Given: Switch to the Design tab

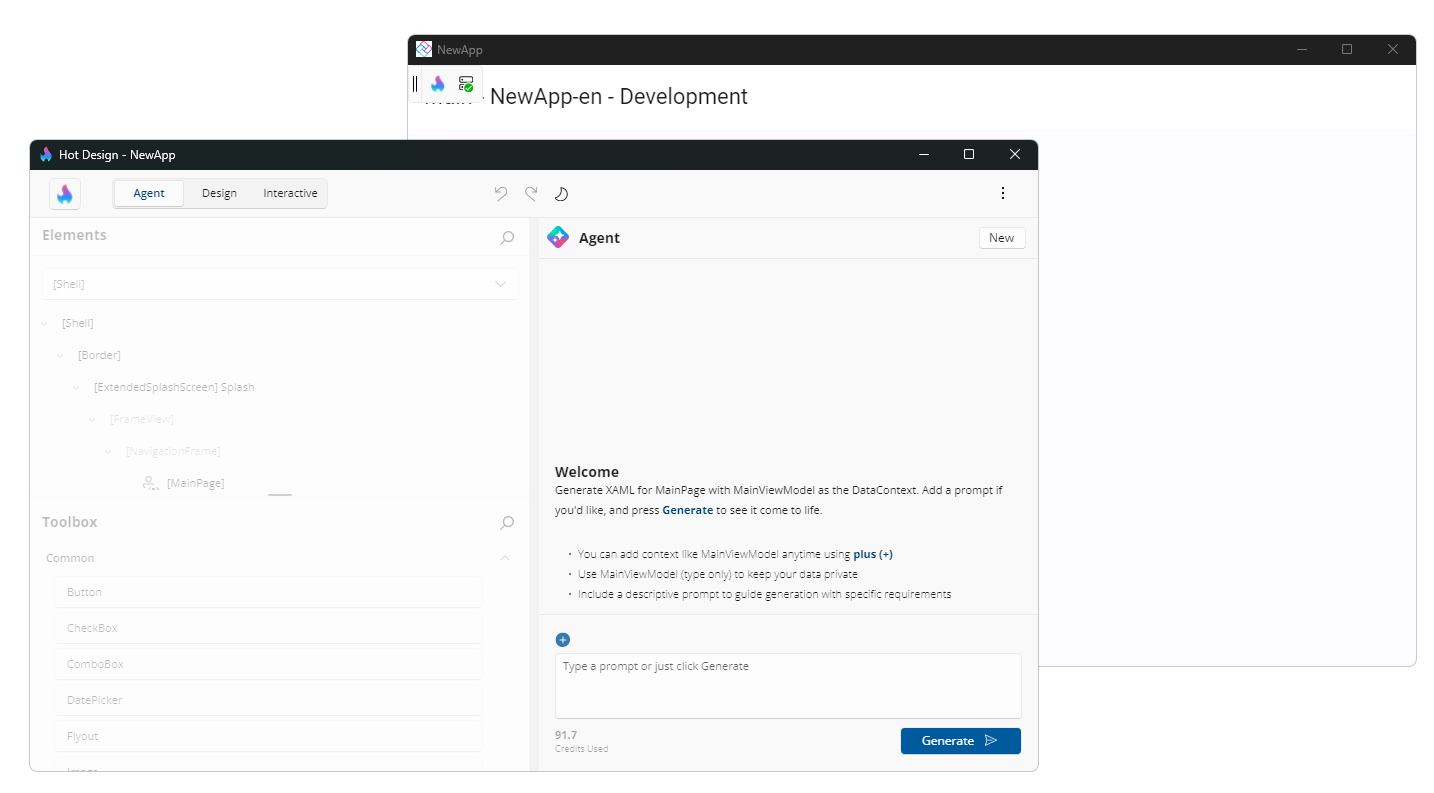Looking at the screenshot, I should [x=219, y=194].
